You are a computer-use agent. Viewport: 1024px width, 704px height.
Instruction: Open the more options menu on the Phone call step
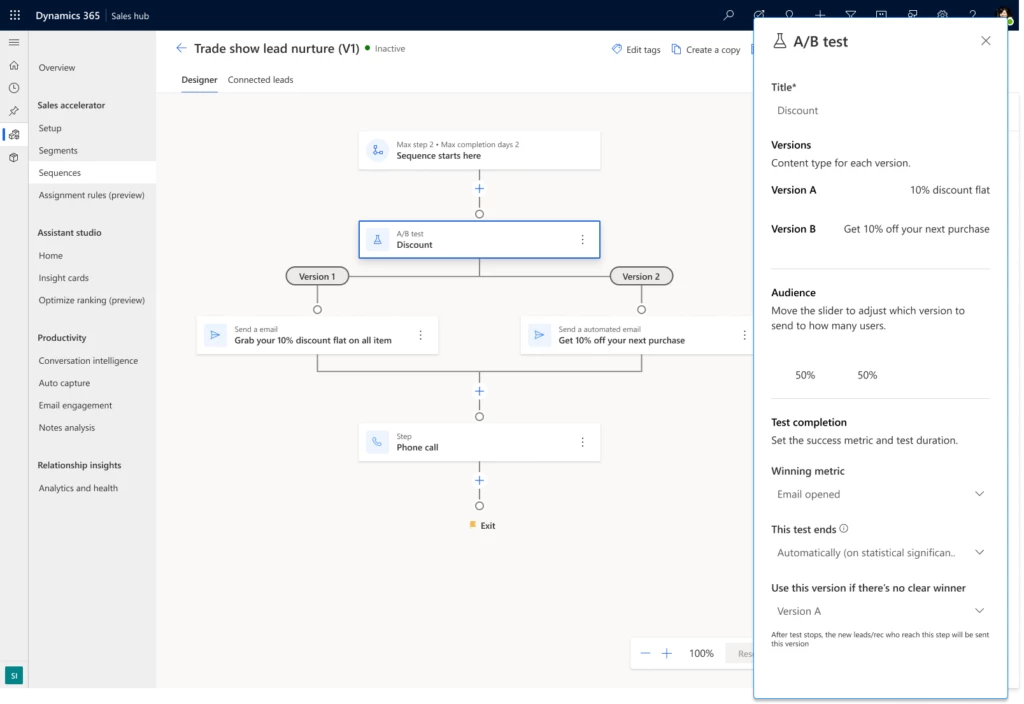click(581, 442)
